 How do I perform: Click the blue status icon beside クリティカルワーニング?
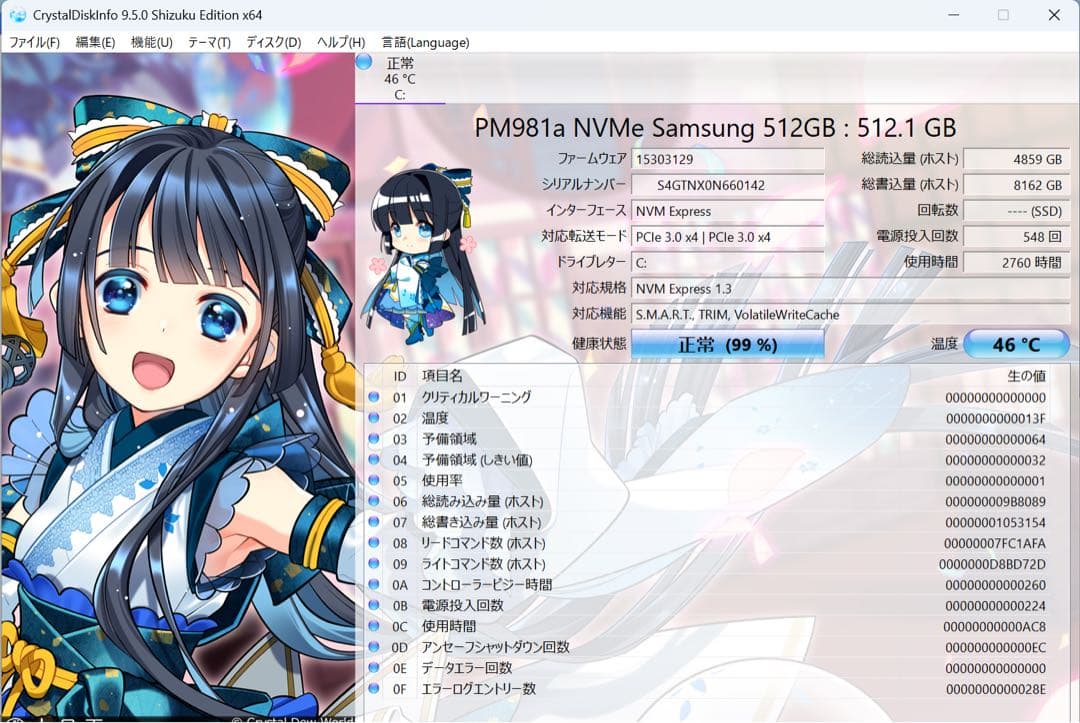coord(374,396)
